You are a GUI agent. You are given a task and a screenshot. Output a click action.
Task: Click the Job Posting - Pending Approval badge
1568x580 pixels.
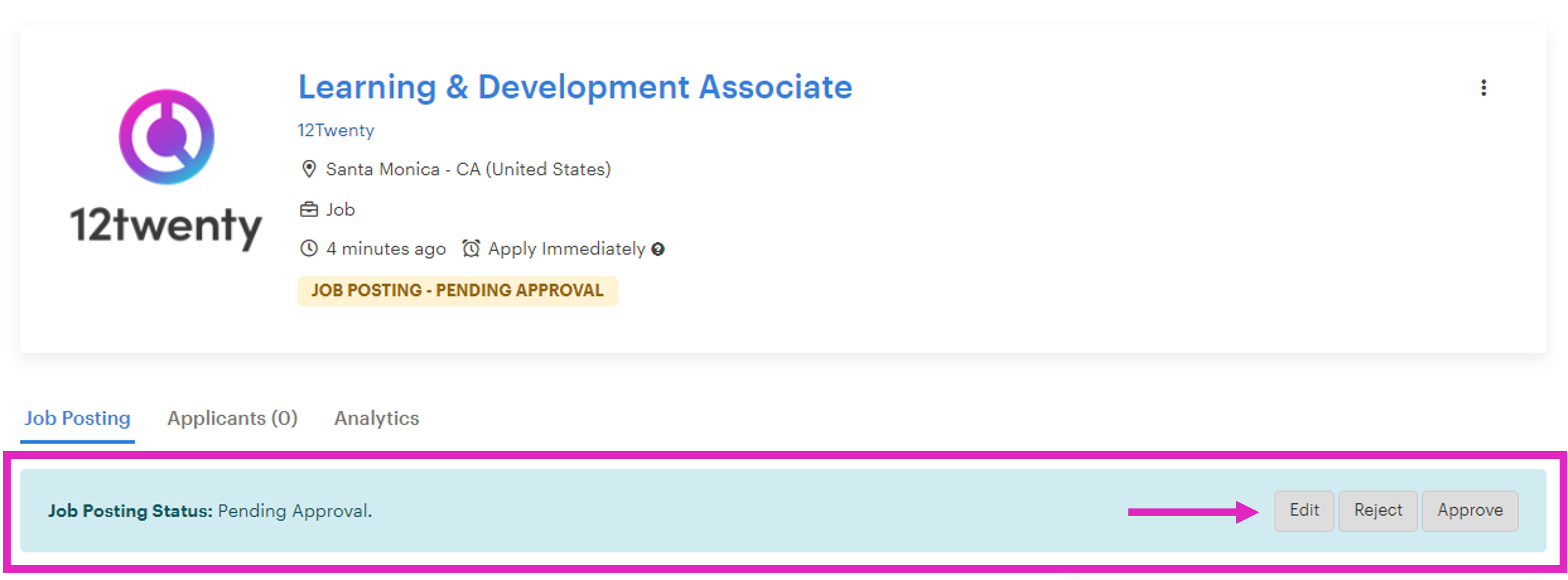coord(457,291)
